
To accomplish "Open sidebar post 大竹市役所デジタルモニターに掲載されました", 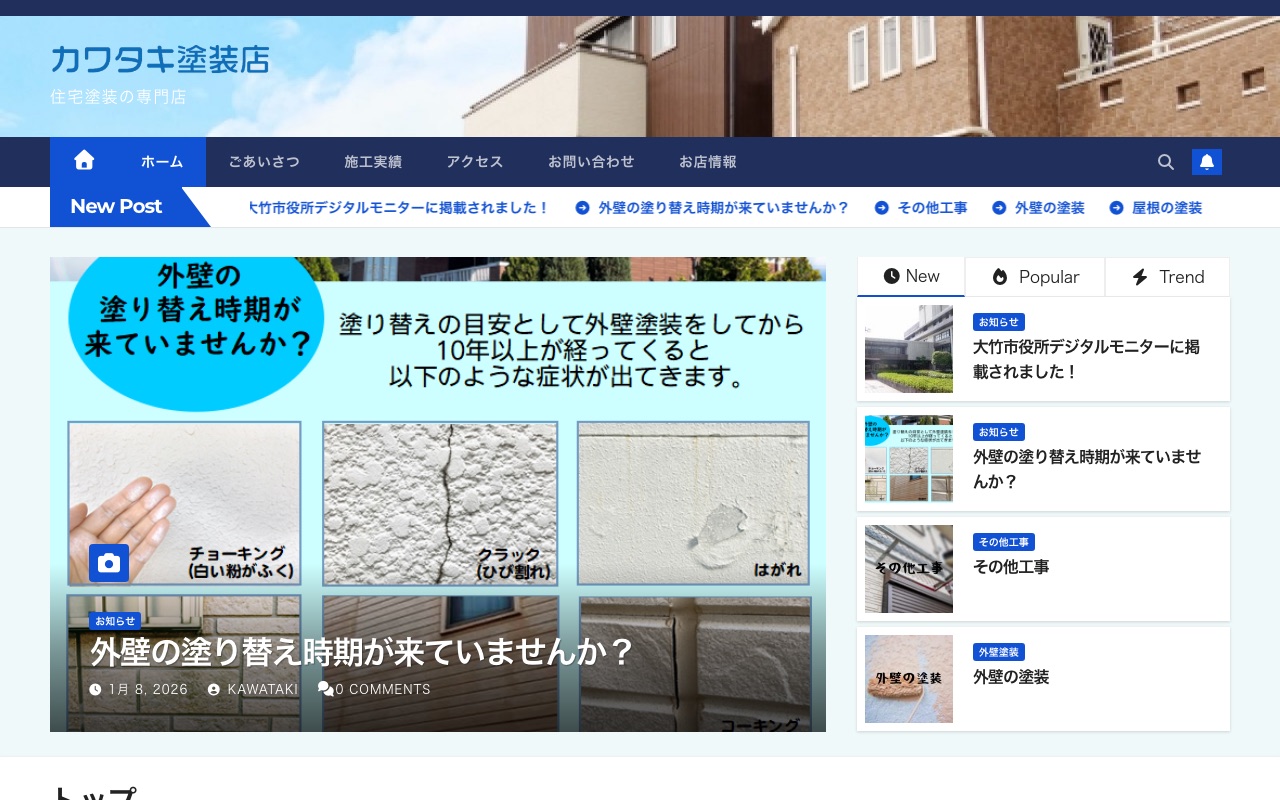I will 1086,359.
